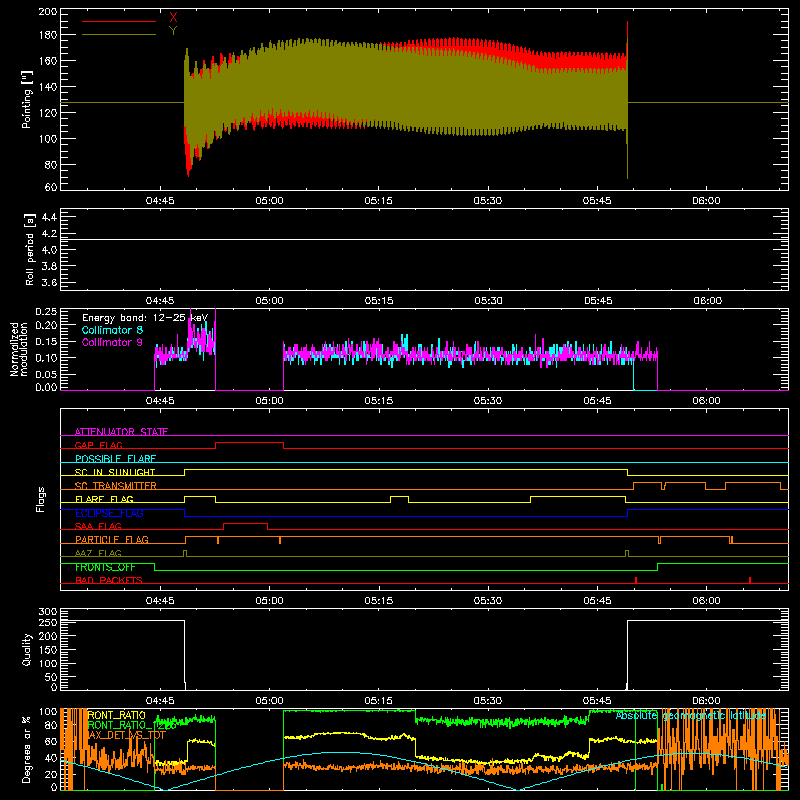Image resolution: width=800 pixels, height=800 pixels.
Task: Click the raised GAP_FLAG step segment
Action: pyautogui.click(x=249, y=443)
